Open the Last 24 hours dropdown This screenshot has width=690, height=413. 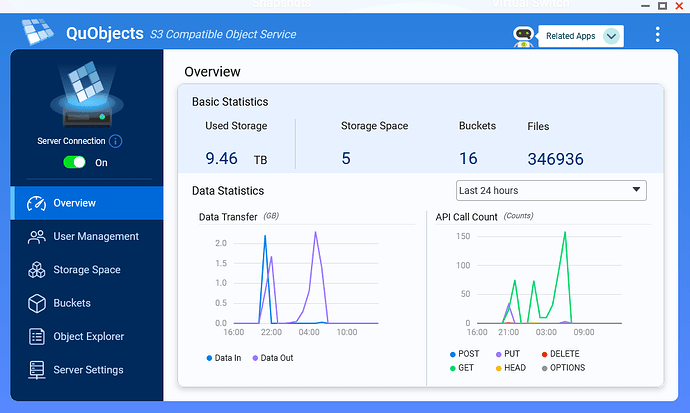pos(551,190)
